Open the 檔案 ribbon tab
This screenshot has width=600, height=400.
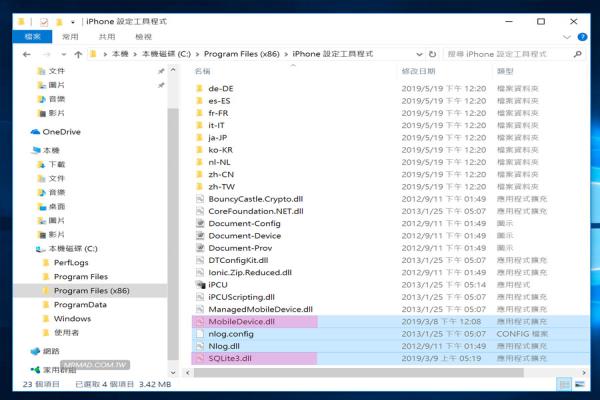[33, 37]
